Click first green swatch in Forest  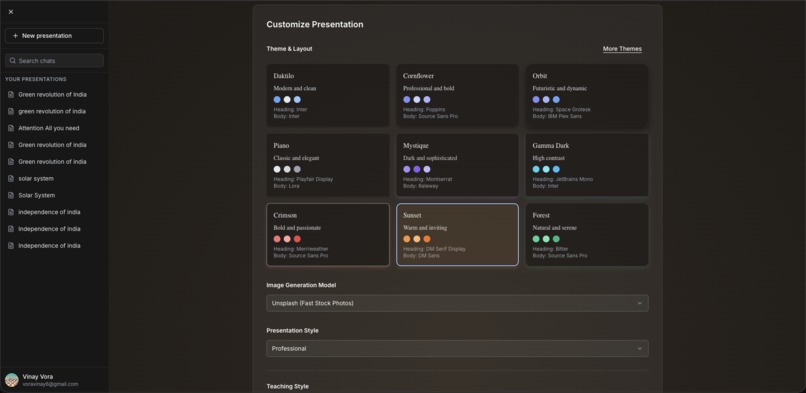pos(536,239)
